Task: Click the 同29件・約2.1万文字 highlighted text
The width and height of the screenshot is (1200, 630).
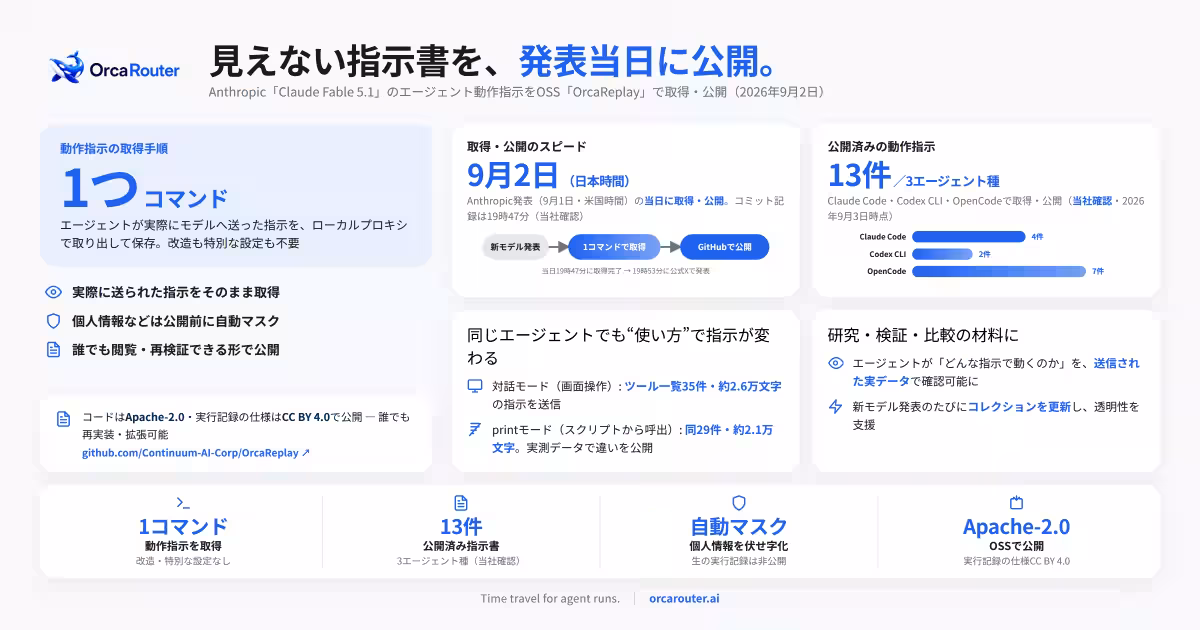Action: 632,438
